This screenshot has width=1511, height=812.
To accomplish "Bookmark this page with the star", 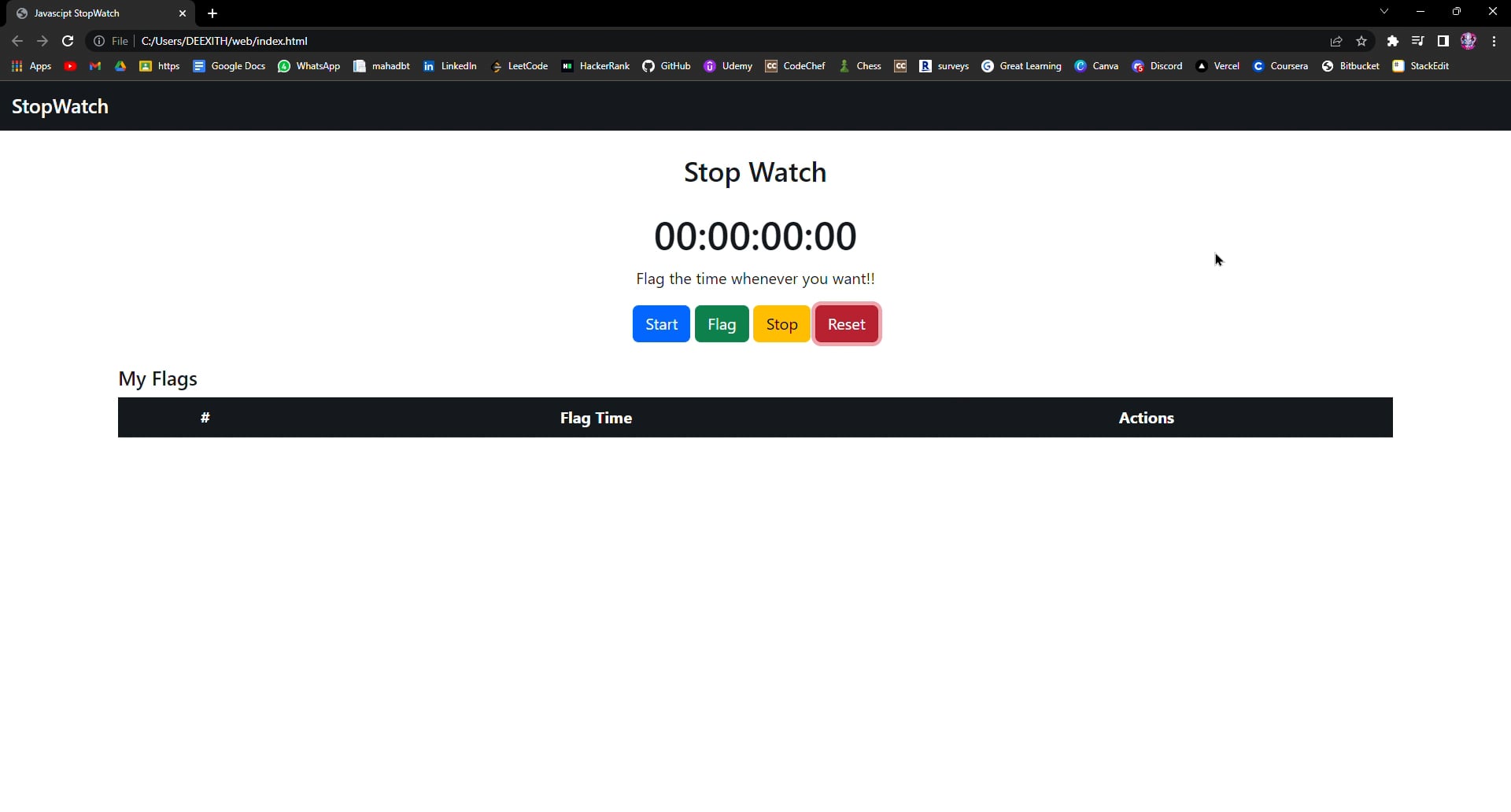I will (1362, 41).
